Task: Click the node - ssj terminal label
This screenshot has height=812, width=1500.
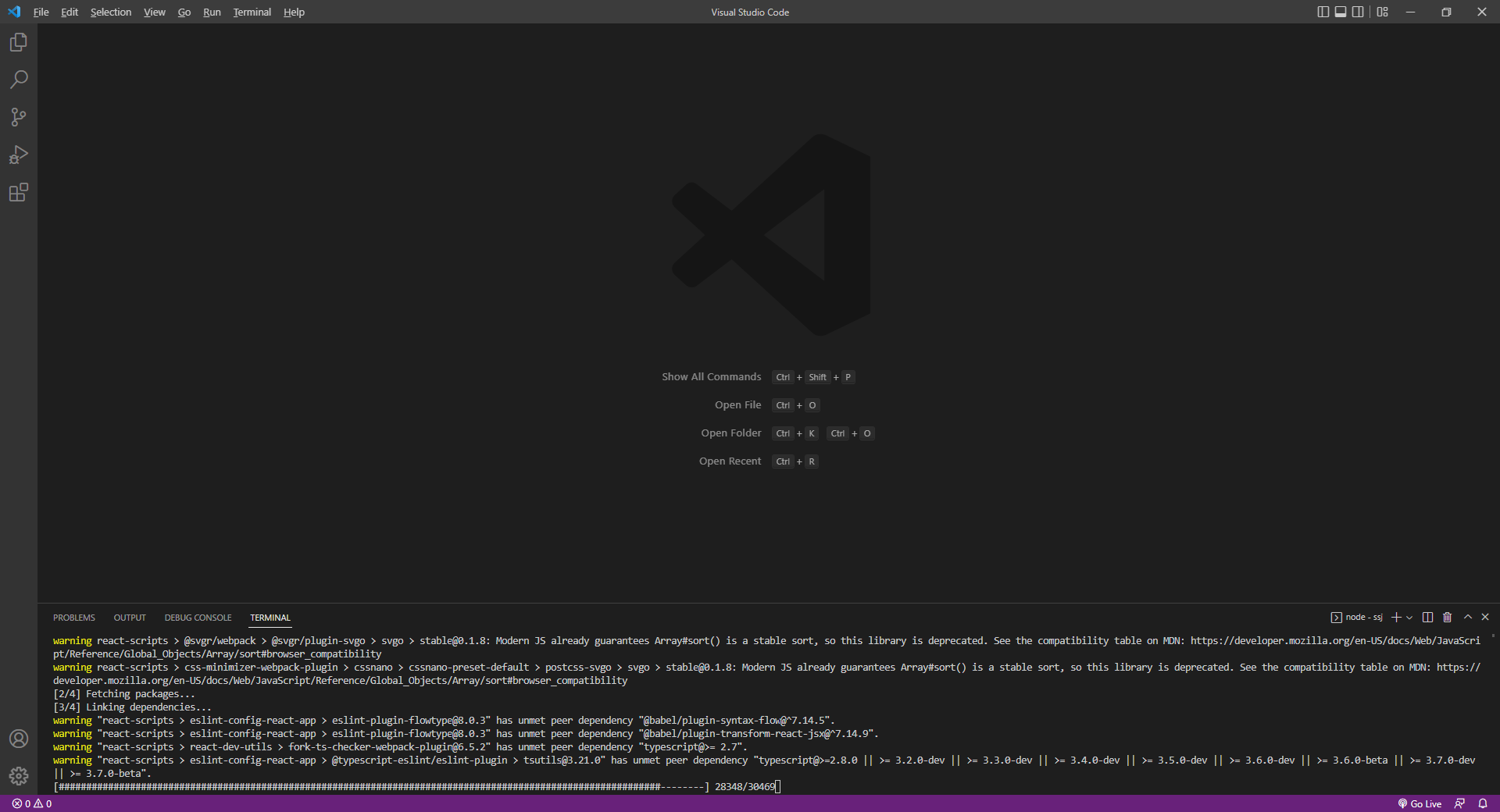Action: [x=1357, y=617]
